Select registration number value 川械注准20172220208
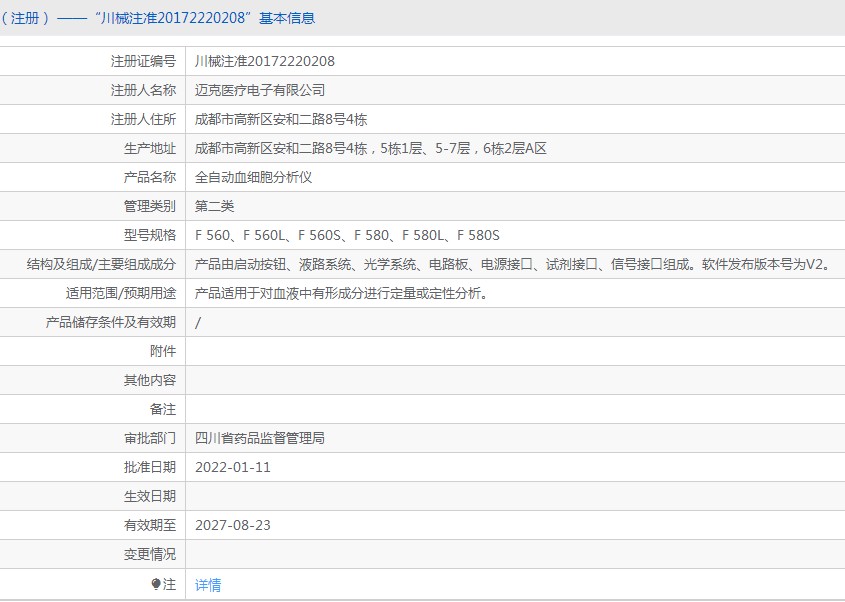The height and width of the screenshot is (602, 845). 265,61
